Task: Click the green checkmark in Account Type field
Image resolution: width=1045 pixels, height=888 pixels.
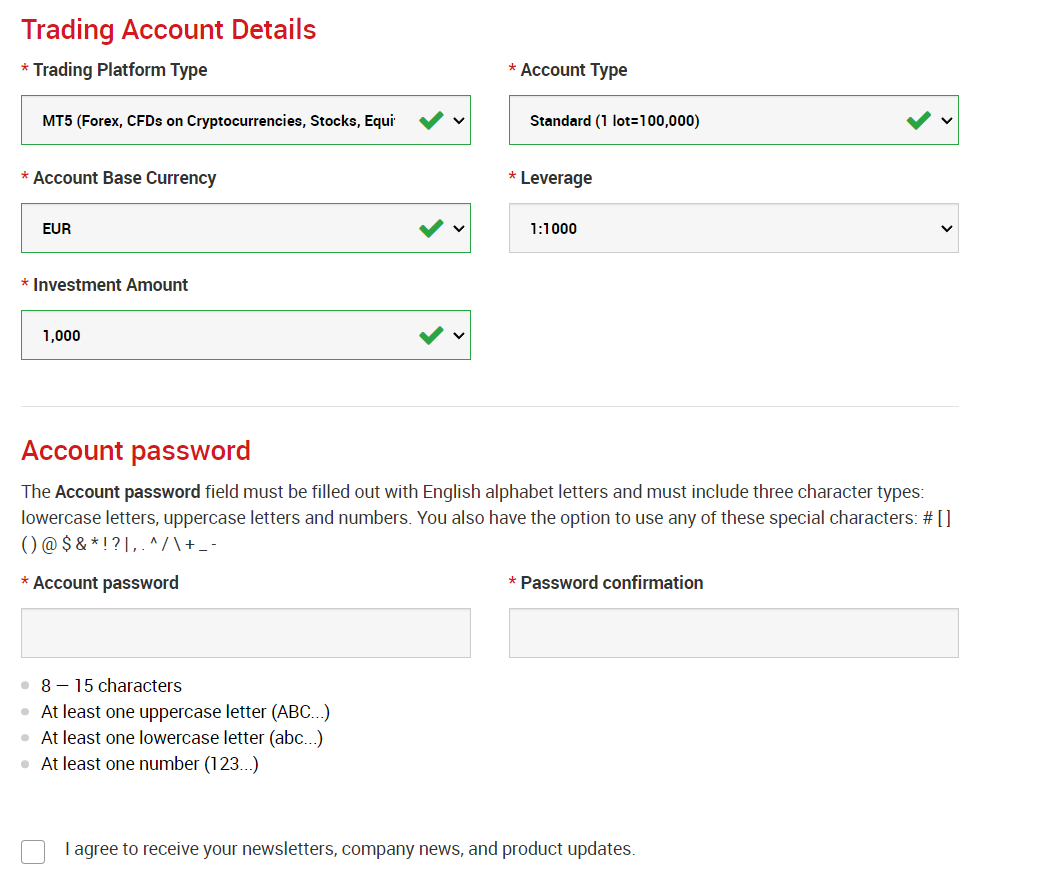Action: point(919,121)
